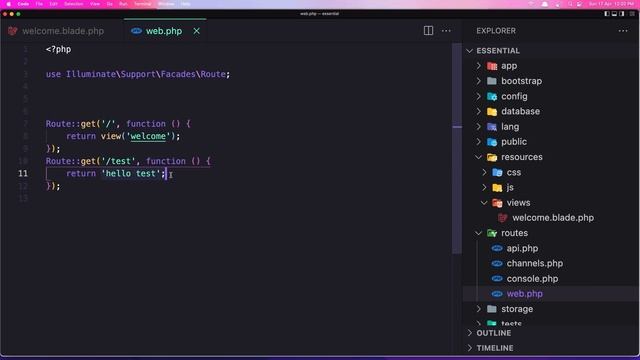Click the 'hello test' string in code
640x360 pixels.
click(131, 173)
